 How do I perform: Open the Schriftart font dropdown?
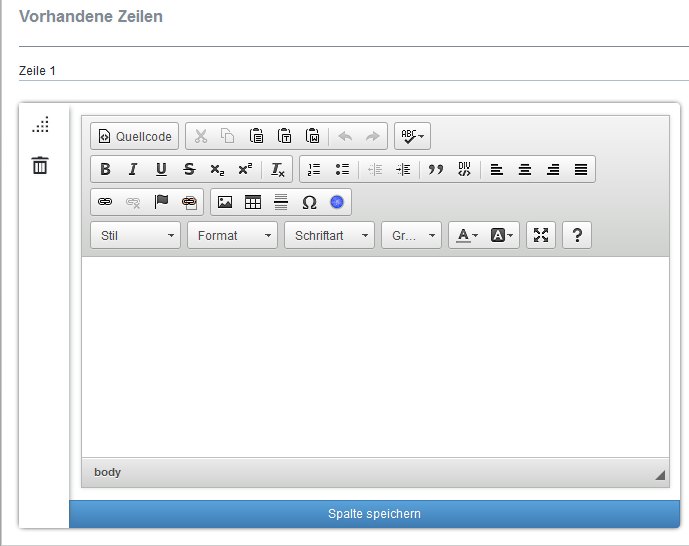pyautogui.click(x=330, y=235)
